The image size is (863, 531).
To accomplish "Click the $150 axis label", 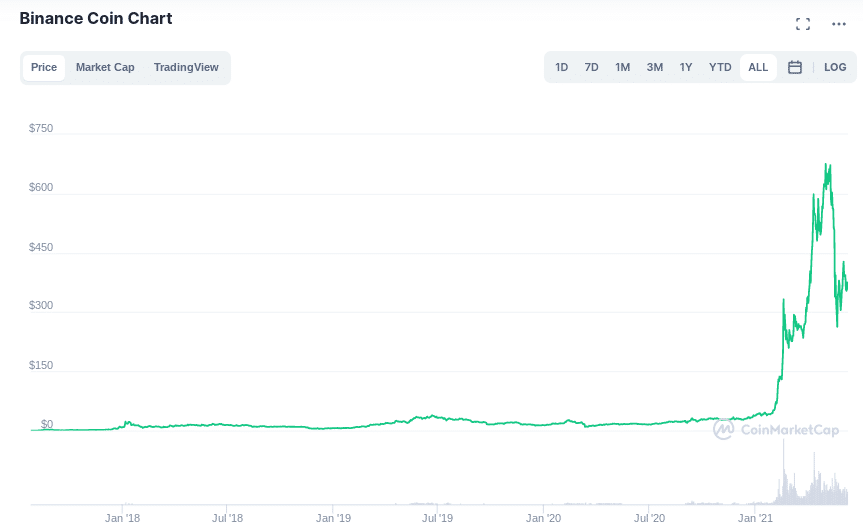I will [41, 365].
